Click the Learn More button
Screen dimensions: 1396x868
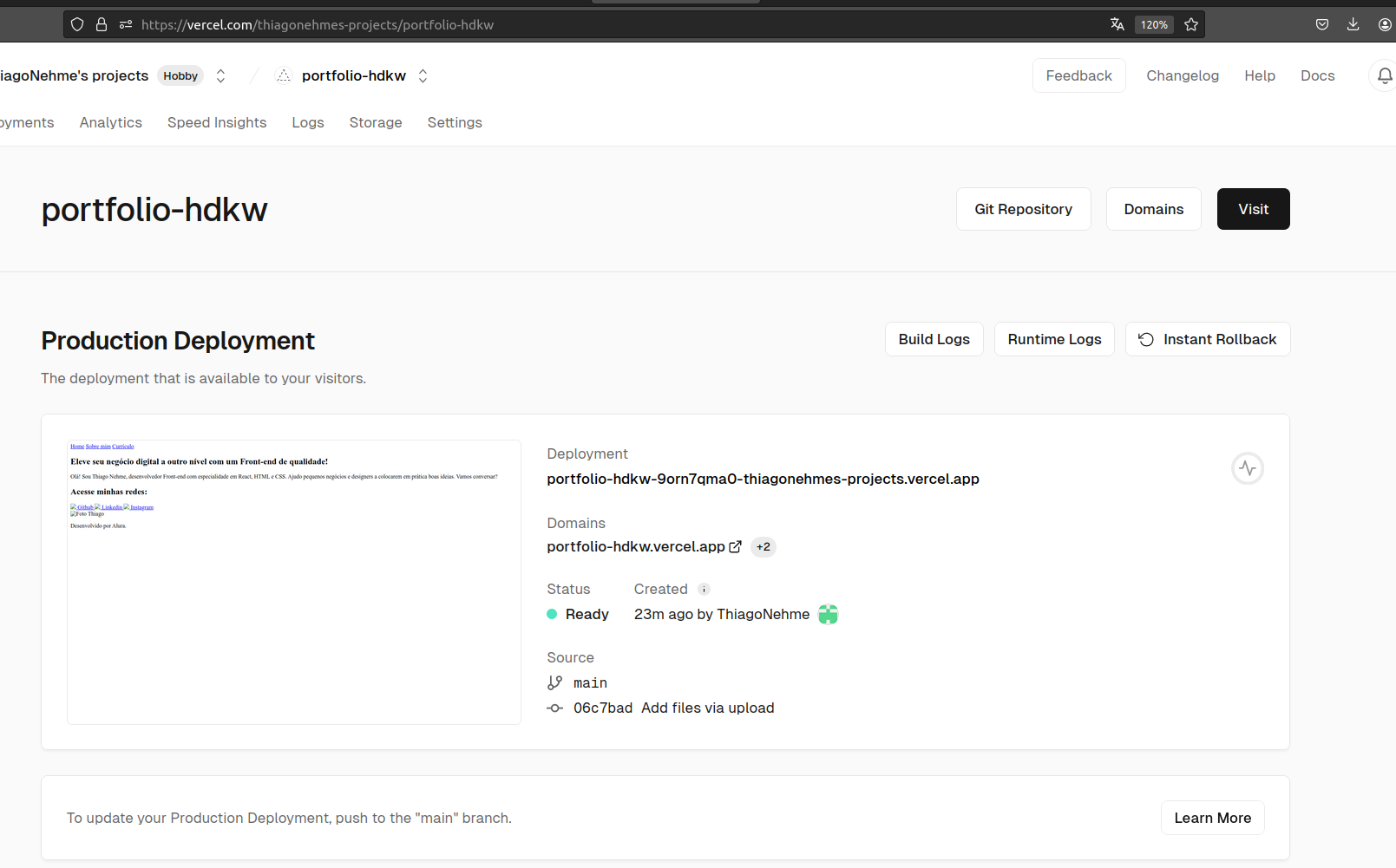1213,818
